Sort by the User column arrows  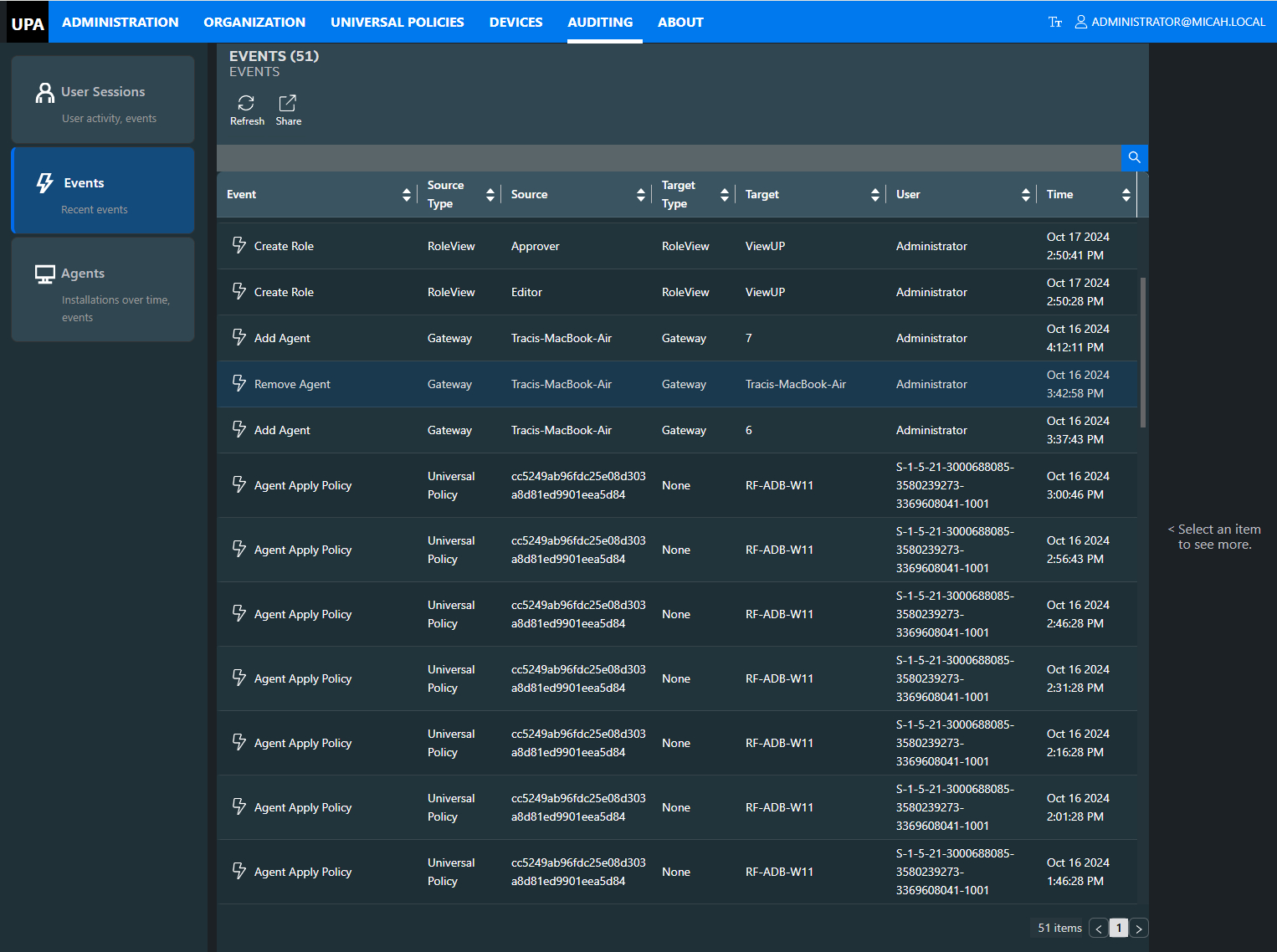tap(1026, 195)
